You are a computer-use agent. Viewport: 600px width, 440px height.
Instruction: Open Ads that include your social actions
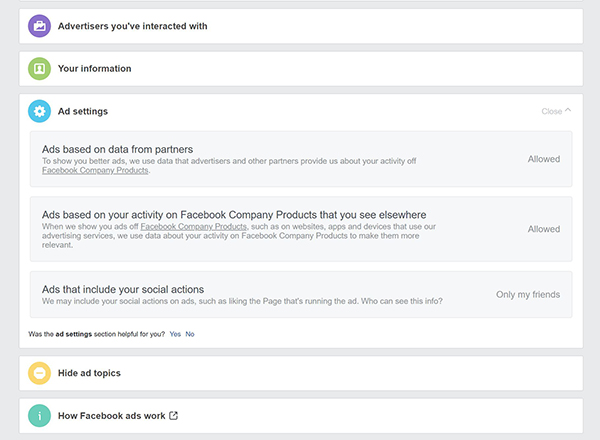(x=301, y=295)
